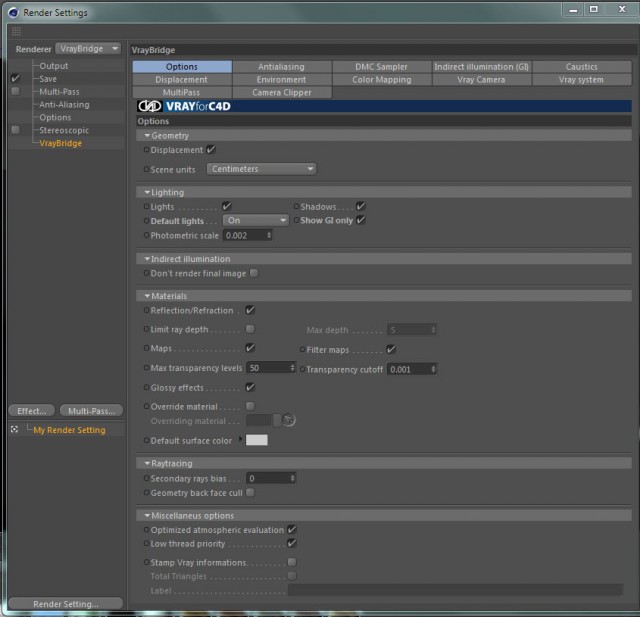
Task: Click Max transparency levels stepper arrows
Action: pyautogui.click(x=292, y=368)
